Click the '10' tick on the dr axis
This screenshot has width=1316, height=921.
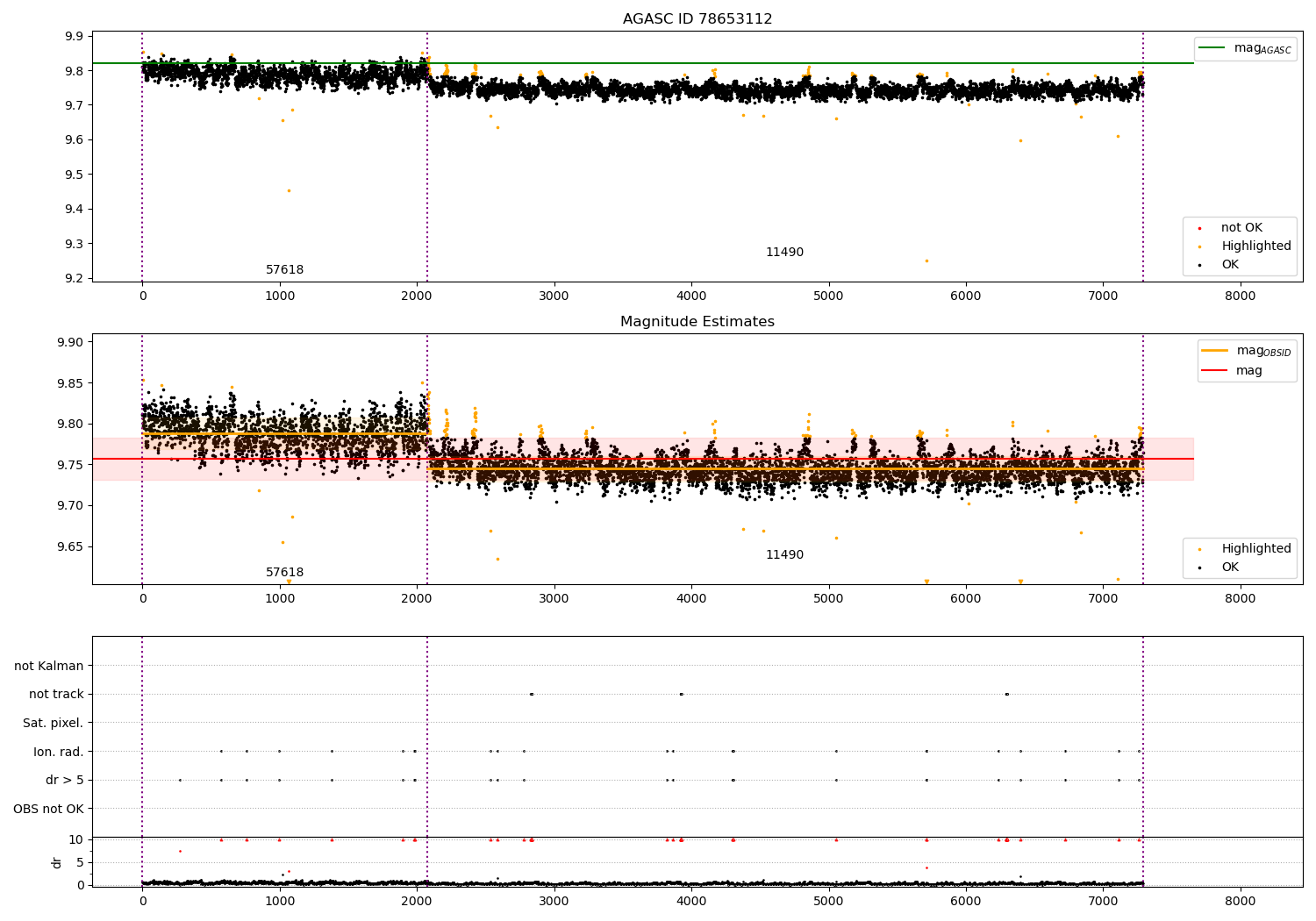coord(76,839)
